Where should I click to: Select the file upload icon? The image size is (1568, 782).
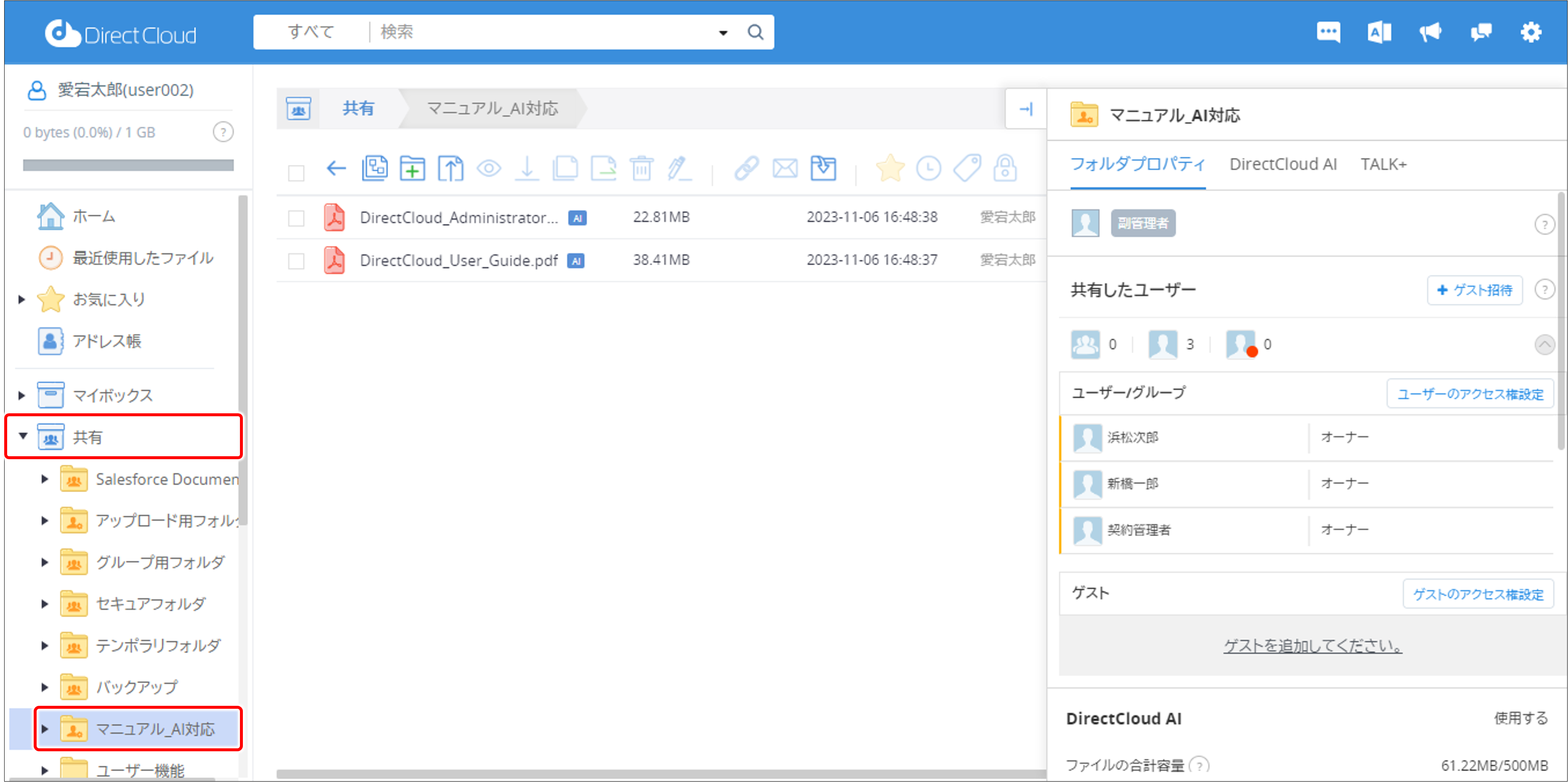coord(450,169)
